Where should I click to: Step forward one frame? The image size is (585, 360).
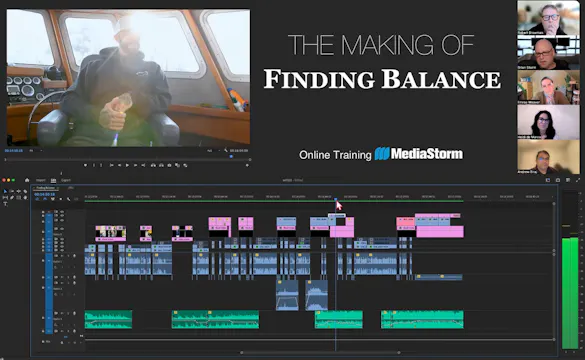(x=135, y=165)
